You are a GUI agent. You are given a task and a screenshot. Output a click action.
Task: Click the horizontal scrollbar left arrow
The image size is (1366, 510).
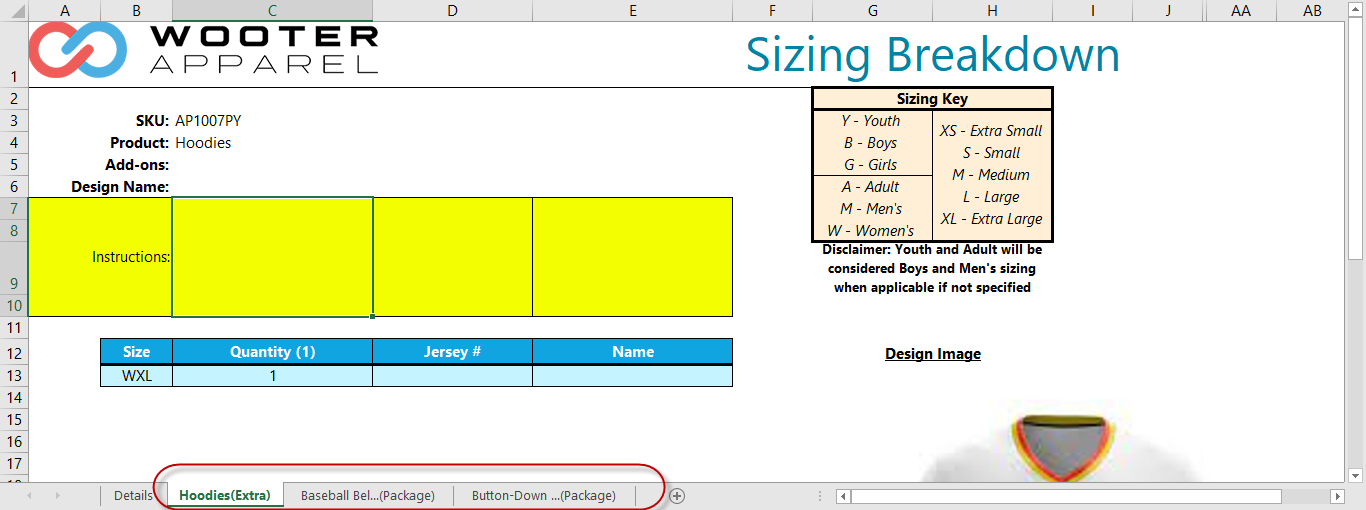[843, 496]
